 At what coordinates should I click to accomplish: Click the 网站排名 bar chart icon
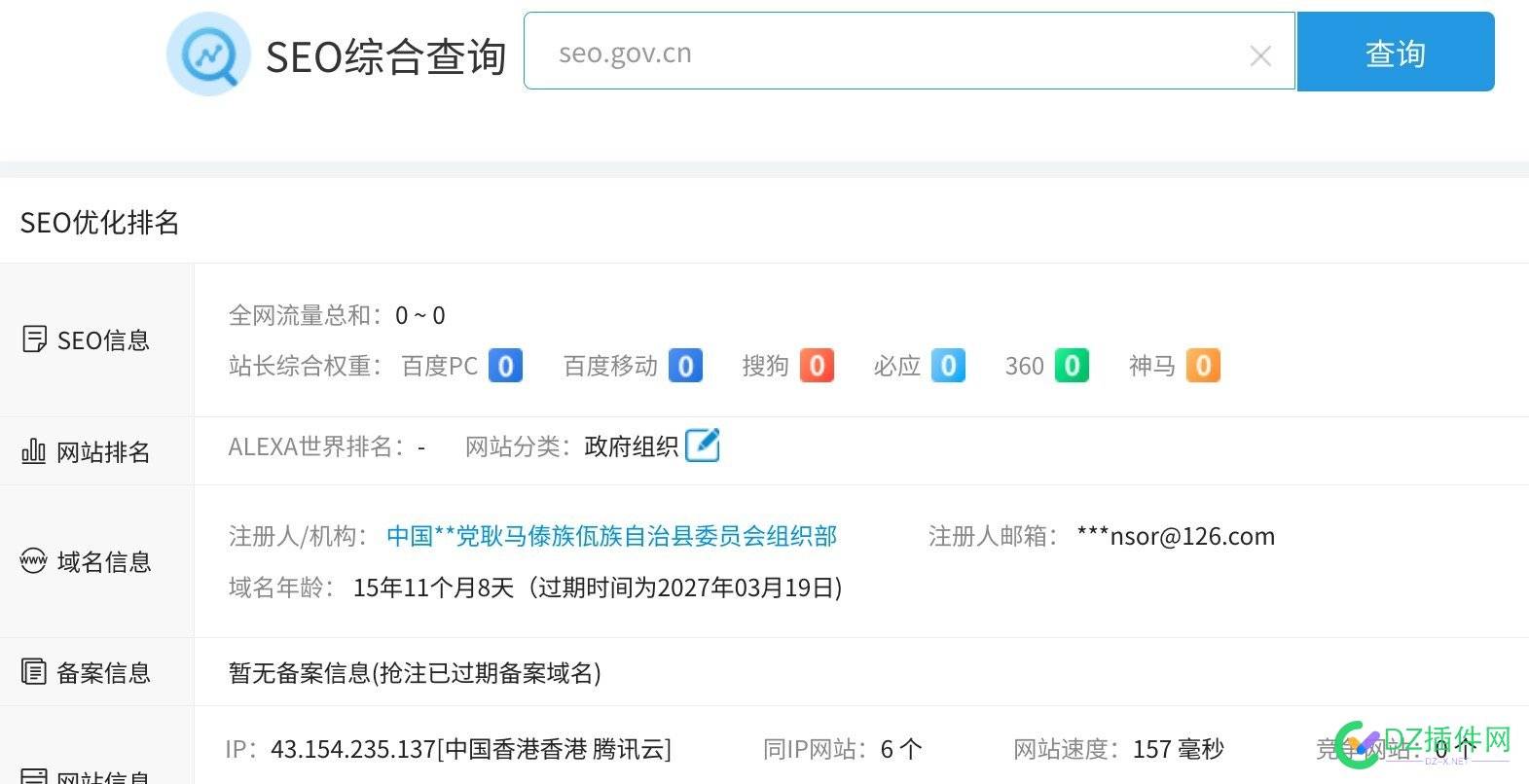(34, 450)
